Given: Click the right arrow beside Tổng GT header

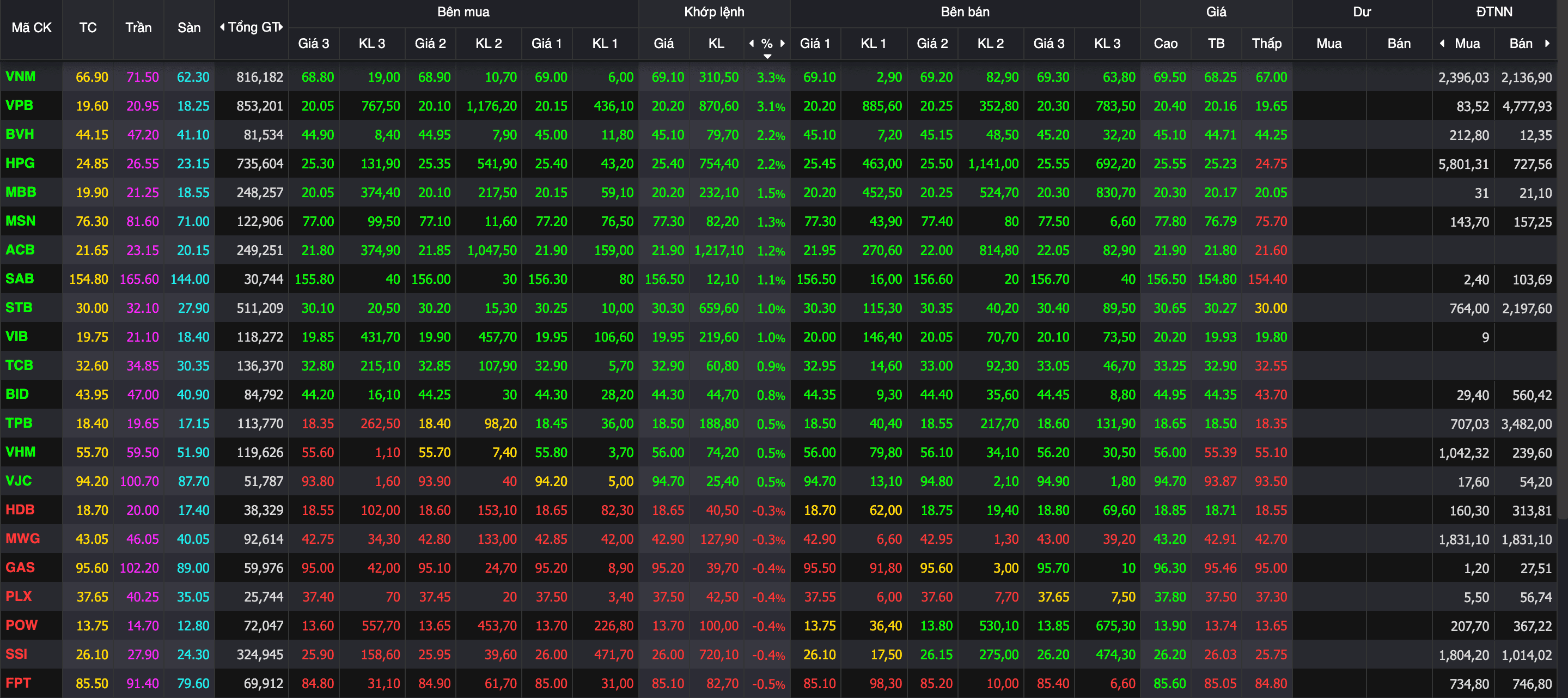Looking at the screenshot, I should pos(281,27).
